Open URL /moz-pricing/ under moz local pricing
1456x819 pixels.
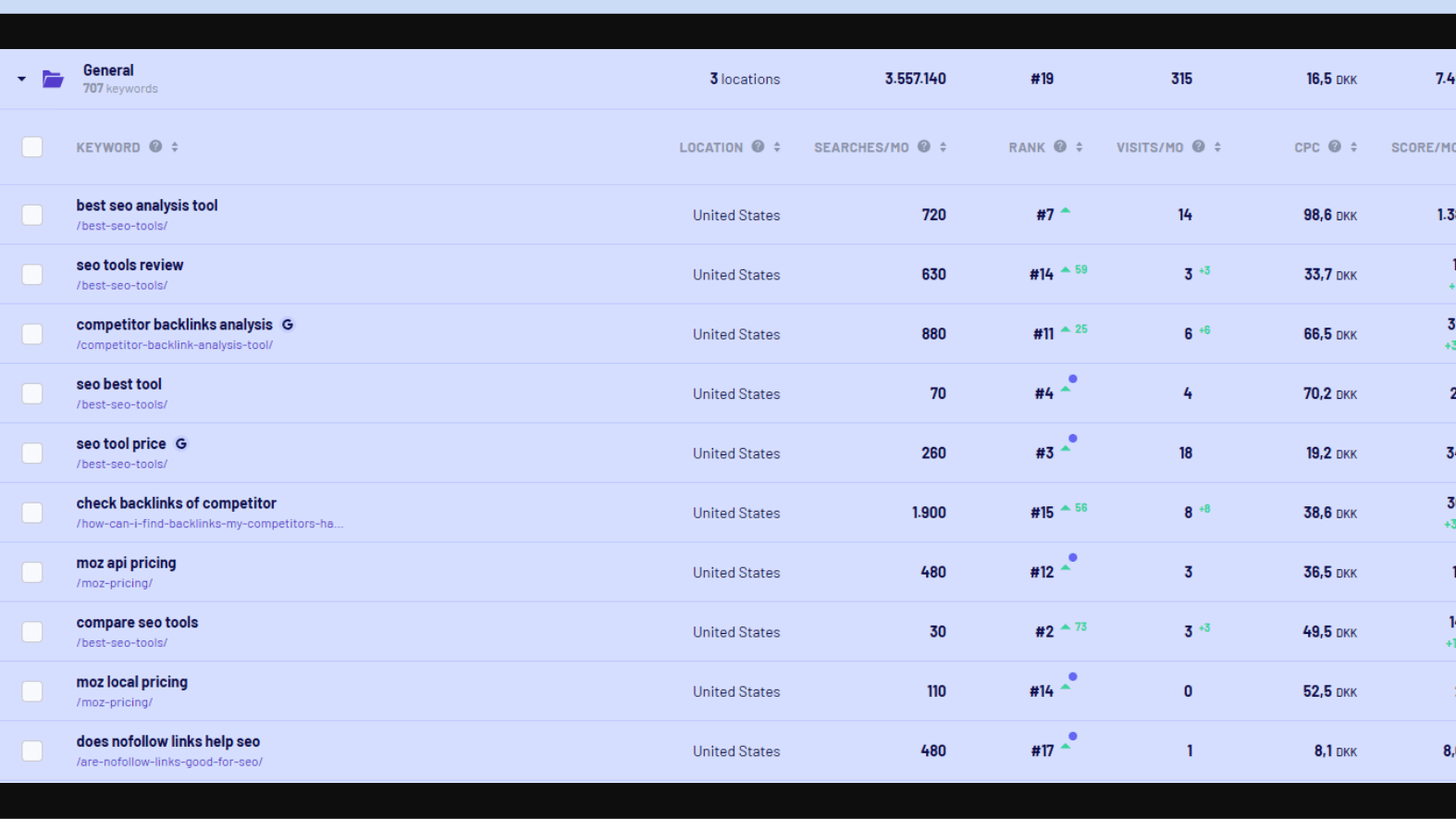click(x=114, y=702)
